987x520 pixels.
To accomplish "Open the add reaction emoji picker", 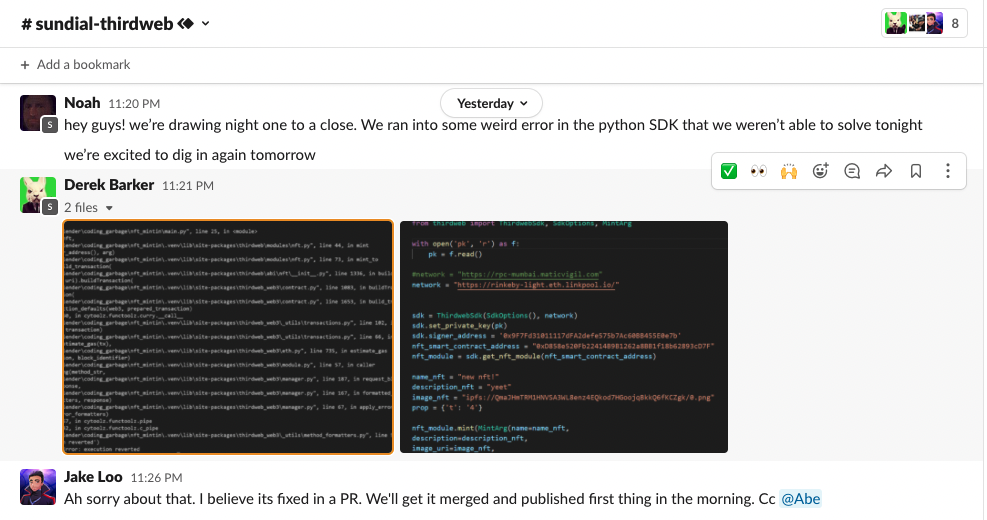I will tap(820, 171).
